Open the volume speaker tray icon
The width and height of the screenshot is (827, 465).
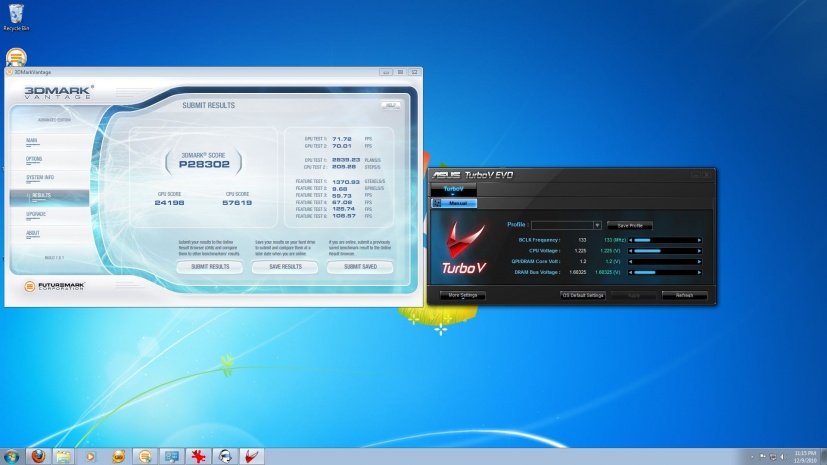783,457
